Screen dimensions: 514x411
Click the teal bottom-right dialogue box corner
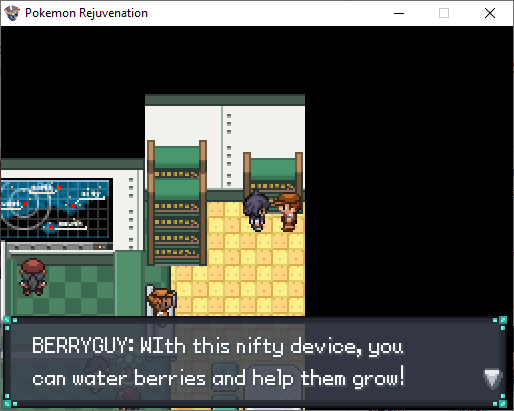pos(501,401)
